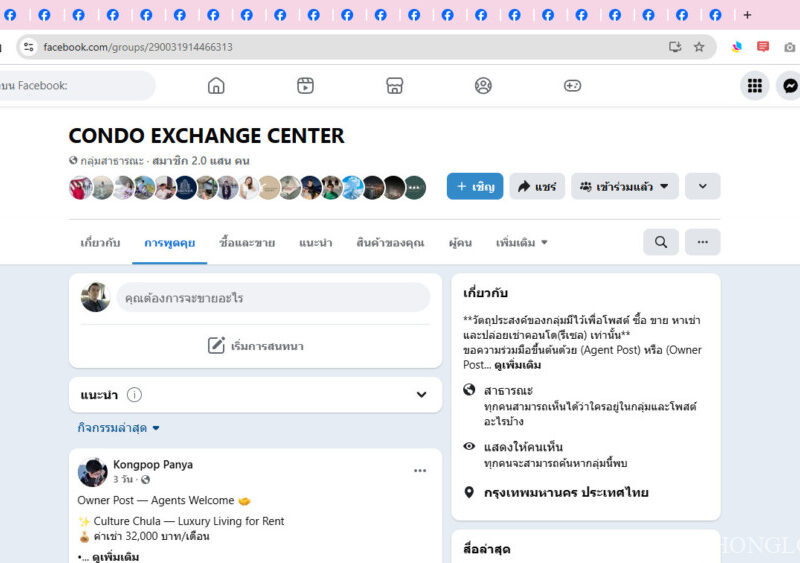
Task: Click the กรุงเทพมหานคร ประเทศไทย location text
Action: point(566,493)
